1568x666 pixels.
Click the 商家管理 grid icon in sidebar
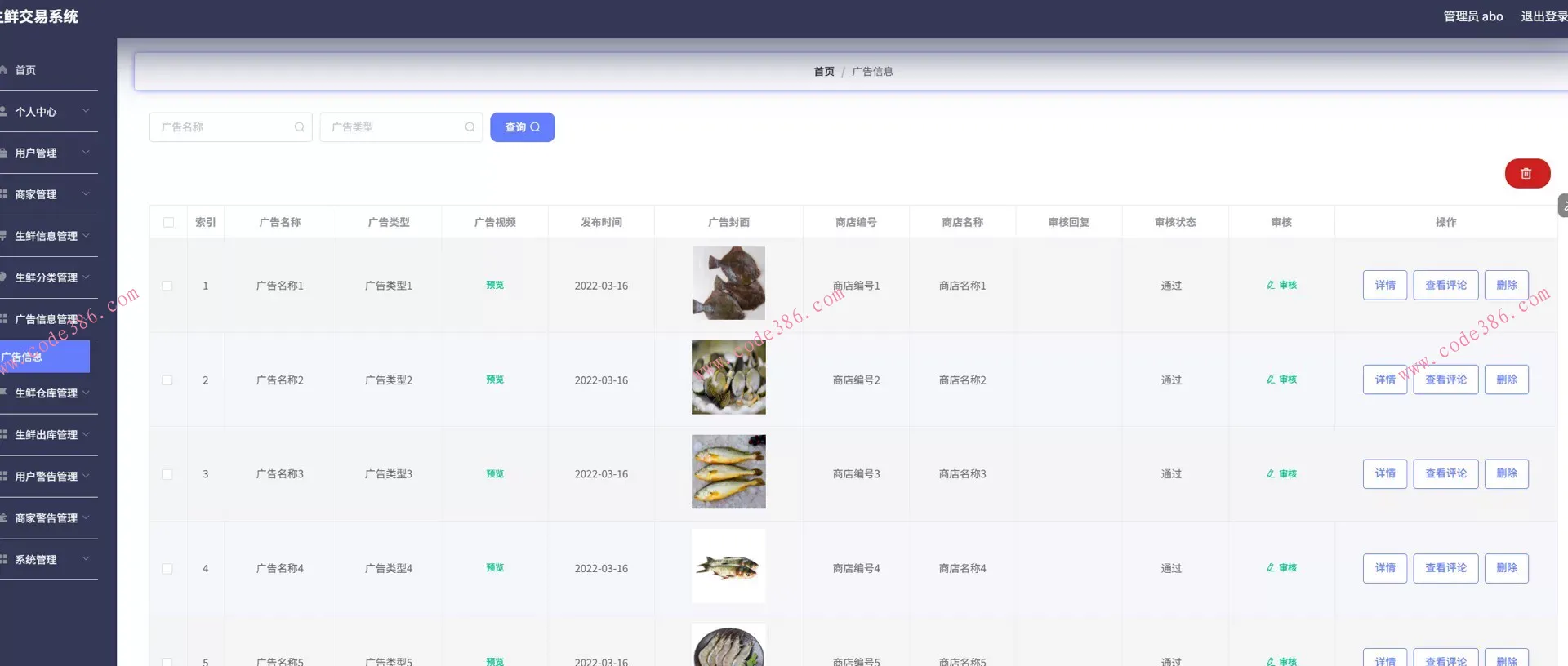click(x=3, y=194)
